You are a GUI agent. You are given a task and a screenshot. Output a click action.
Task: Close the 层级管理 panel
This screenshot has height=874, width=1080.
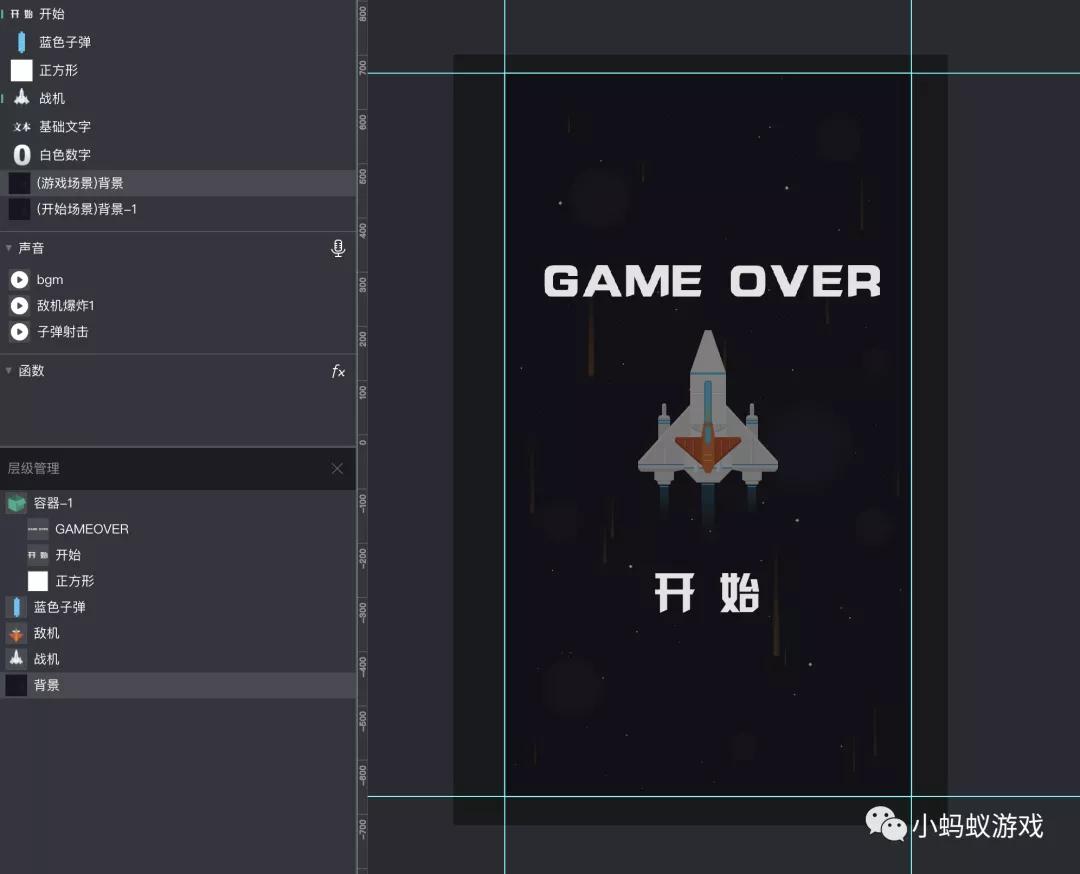tap(337, 468)
